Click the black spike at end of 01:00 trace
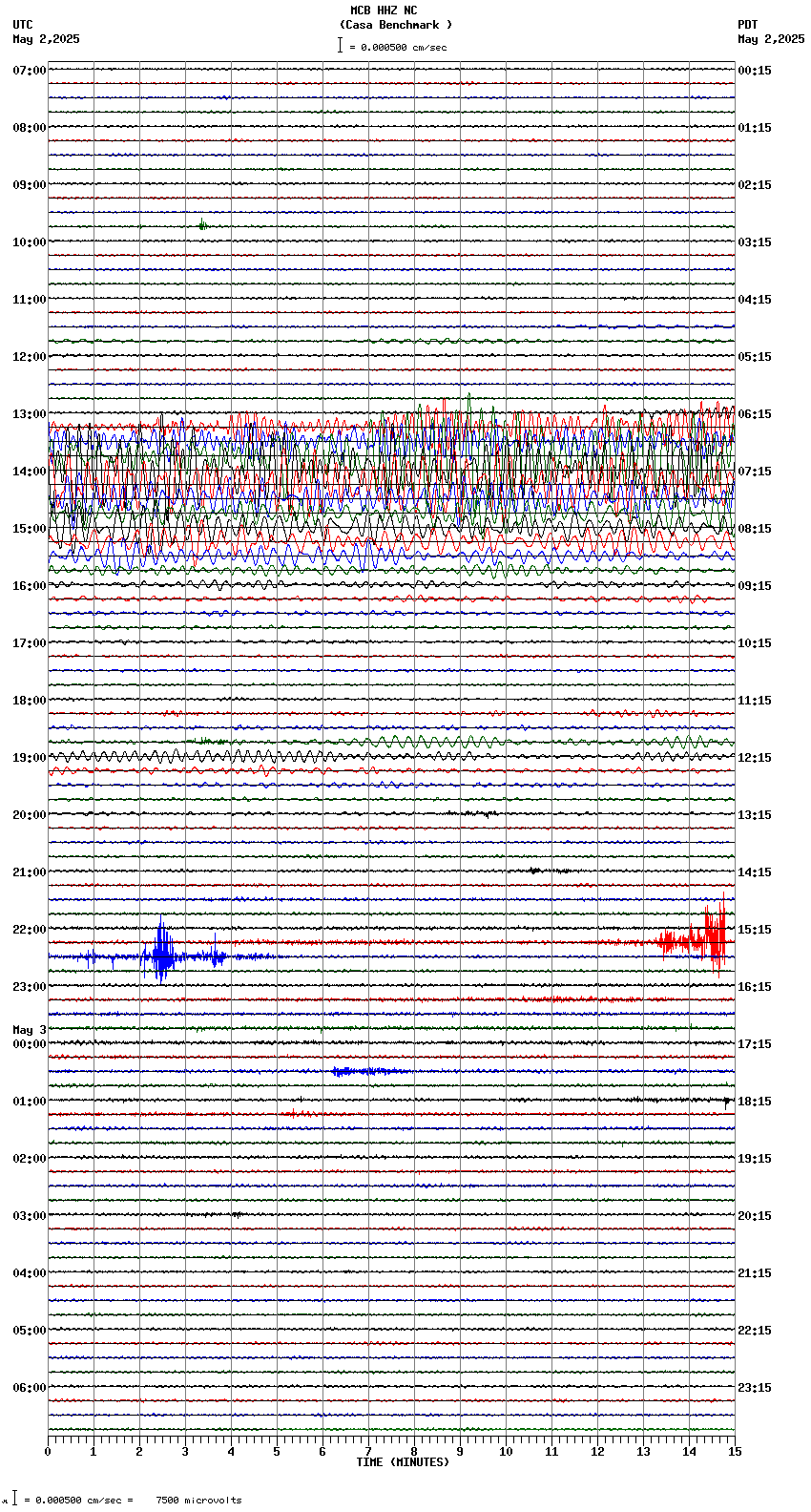 (x=727, y=1102)
